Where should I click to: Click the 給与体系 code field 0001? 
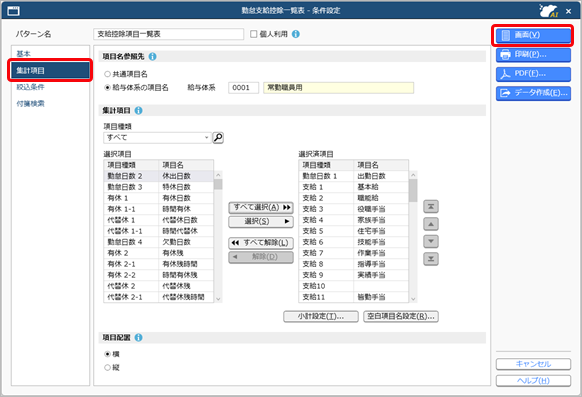[243, 88]
